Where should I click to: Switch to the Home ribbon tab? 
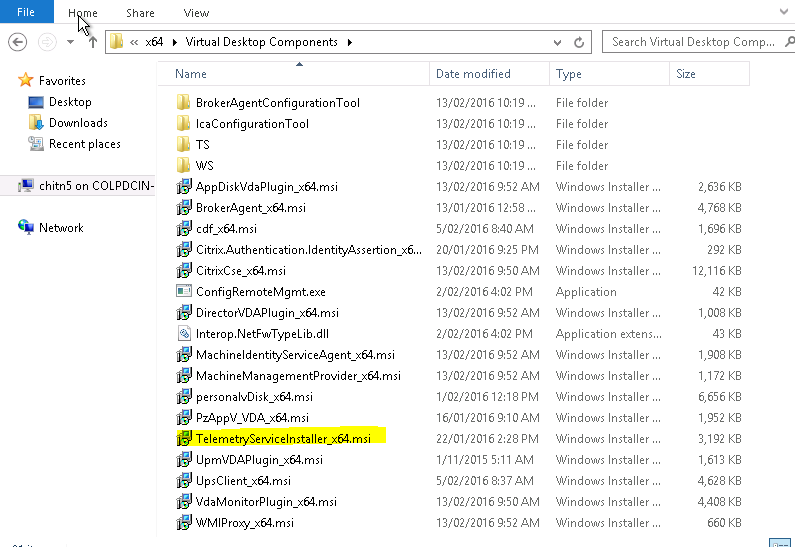coord(83,13)
